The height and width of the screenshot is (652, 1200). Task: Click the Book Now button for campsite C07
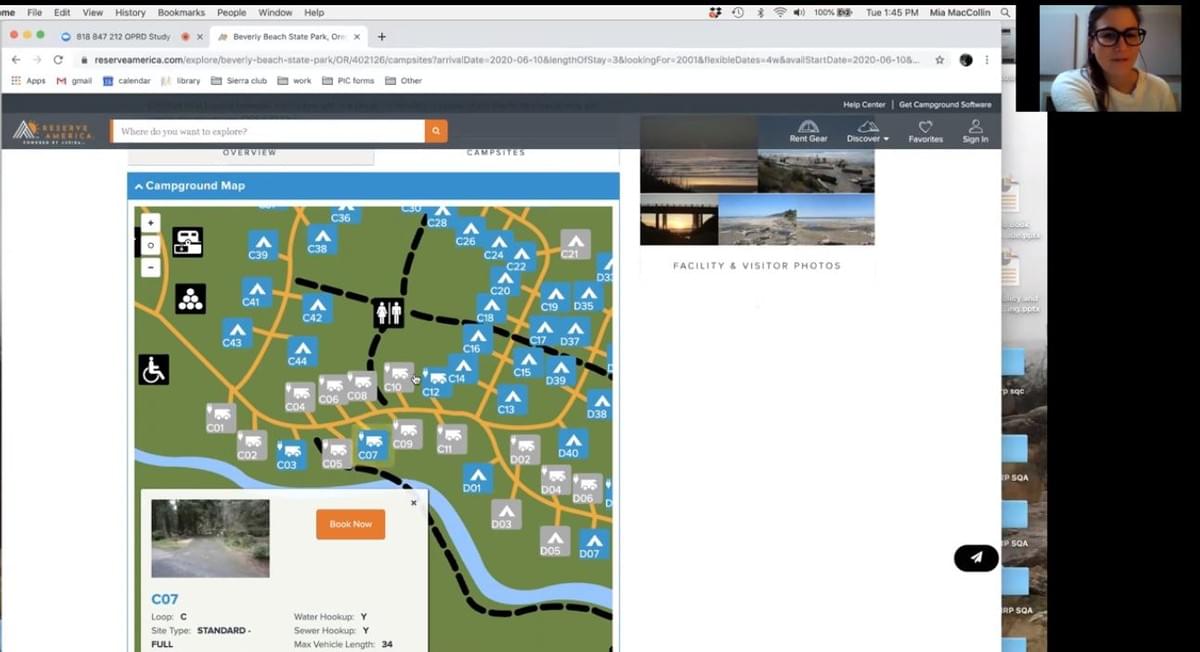[x=349, y=523]
